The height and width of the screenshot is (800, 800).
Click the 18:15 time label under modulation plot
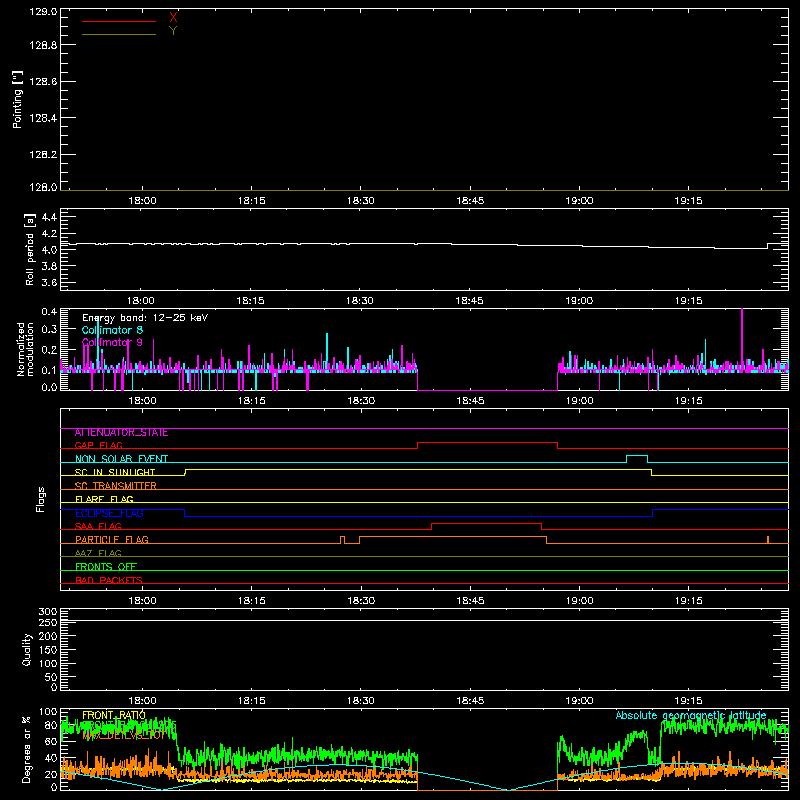pyautogui.click(x=251, y=401)
